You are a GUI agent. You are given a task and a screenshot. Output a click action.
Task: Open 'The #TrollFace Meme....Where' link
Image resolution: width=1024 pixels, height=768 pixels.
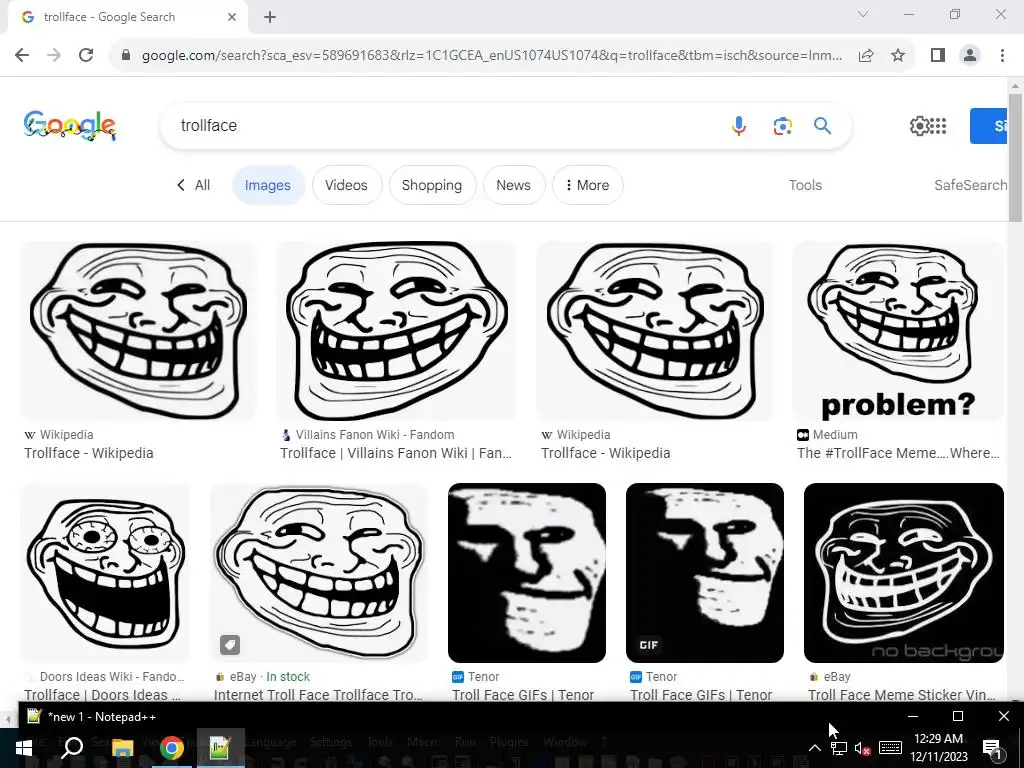point(898,453)
